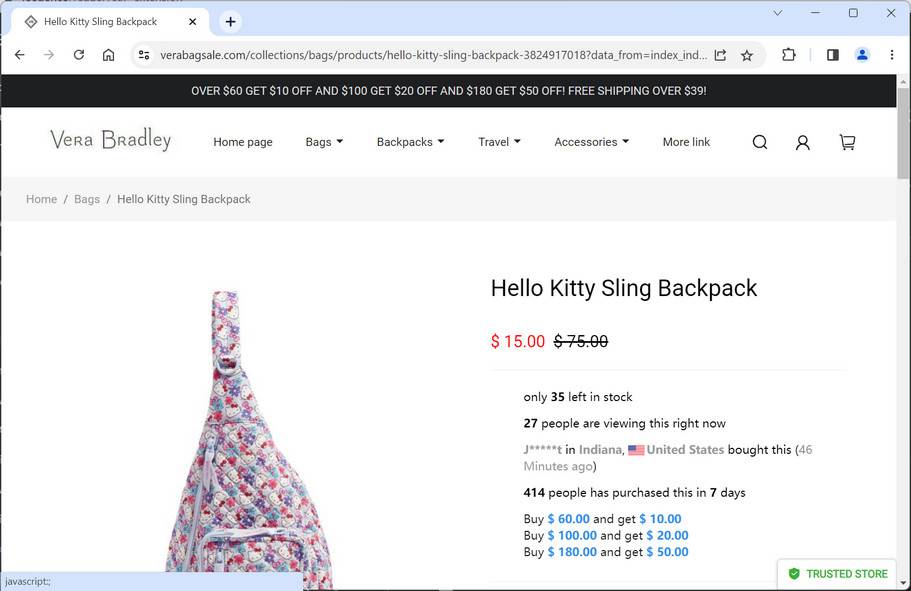Expand the Bags dropdown menu

pyautogui.click(x=324, y=142)
